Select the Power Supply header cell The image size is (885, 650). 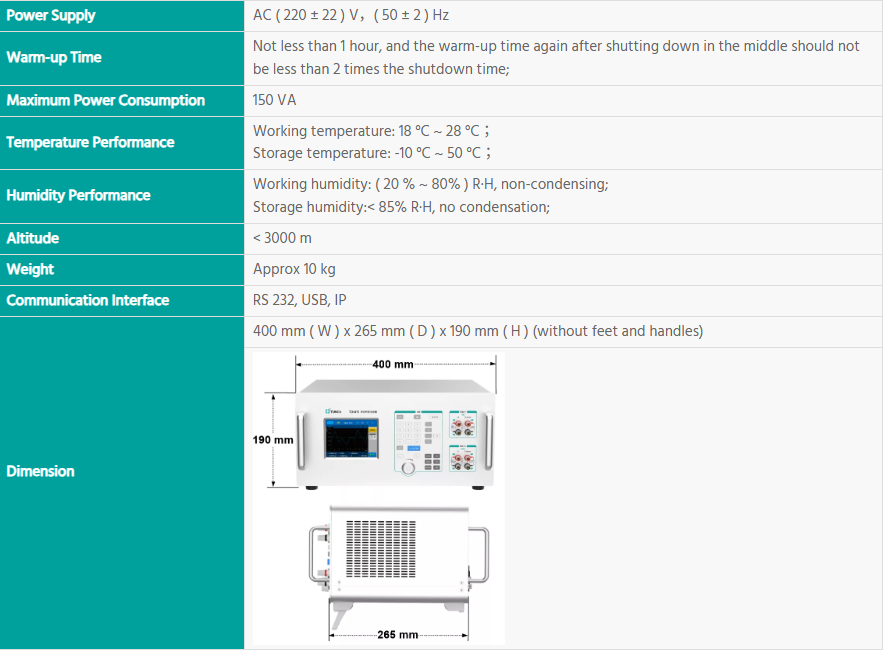(x=51, y=15)
